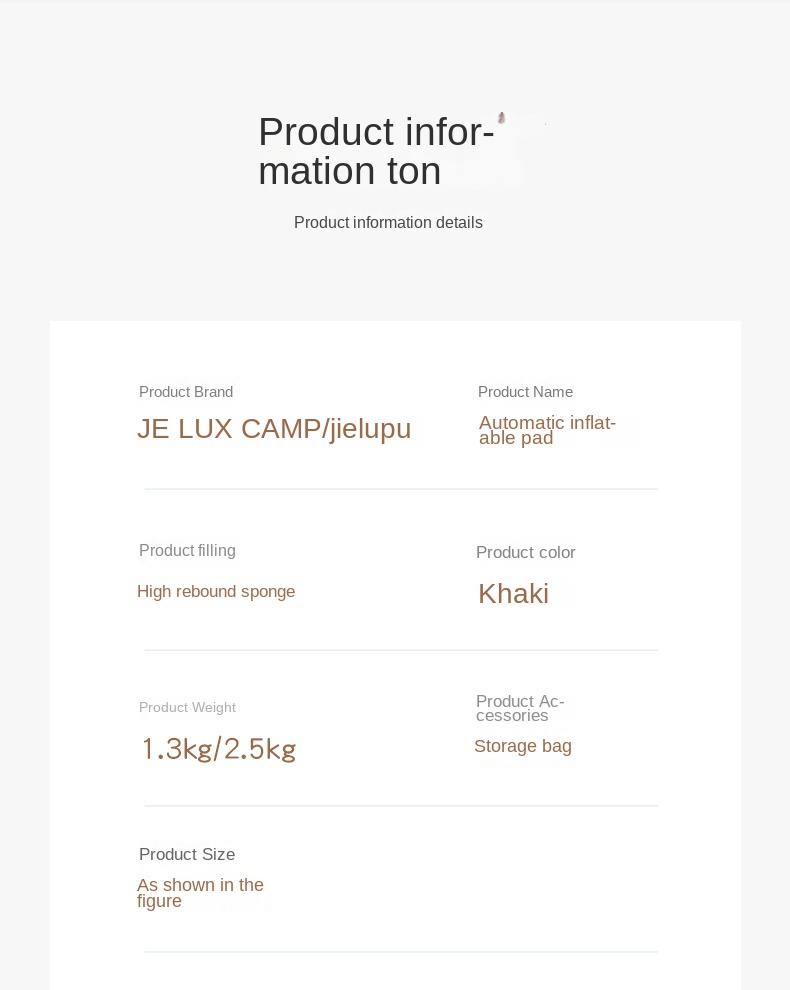Click the divider below the brand row

pos(401,489)
